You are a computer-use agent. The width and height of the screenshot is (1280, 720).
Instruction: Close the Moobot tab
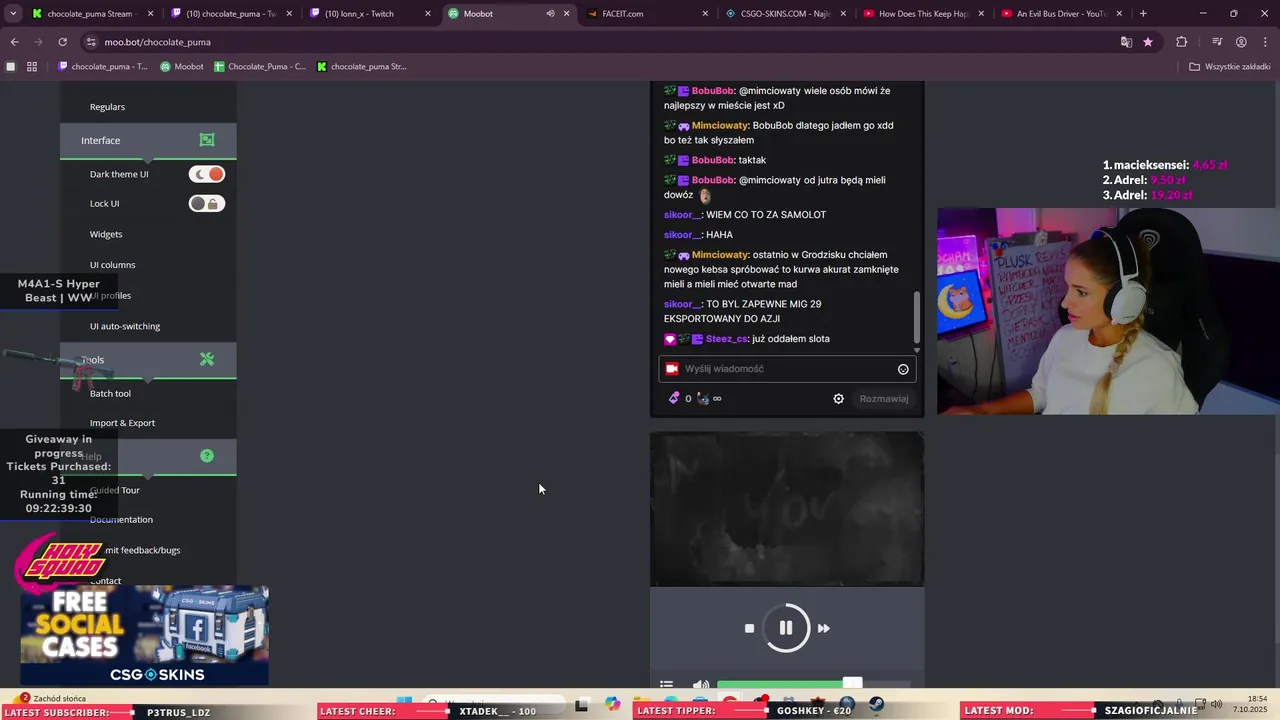567,14
